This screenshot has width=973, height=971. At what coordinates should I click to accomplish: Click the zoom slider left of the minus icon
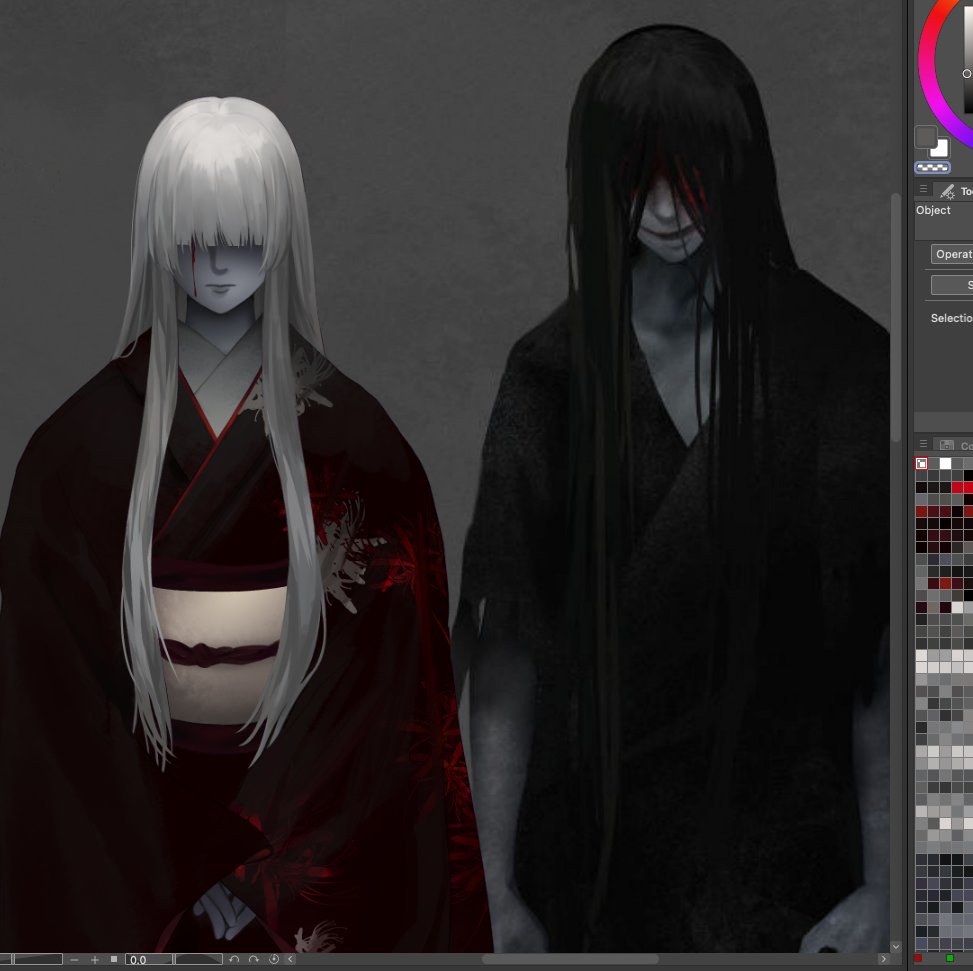[x=31, y=959]
